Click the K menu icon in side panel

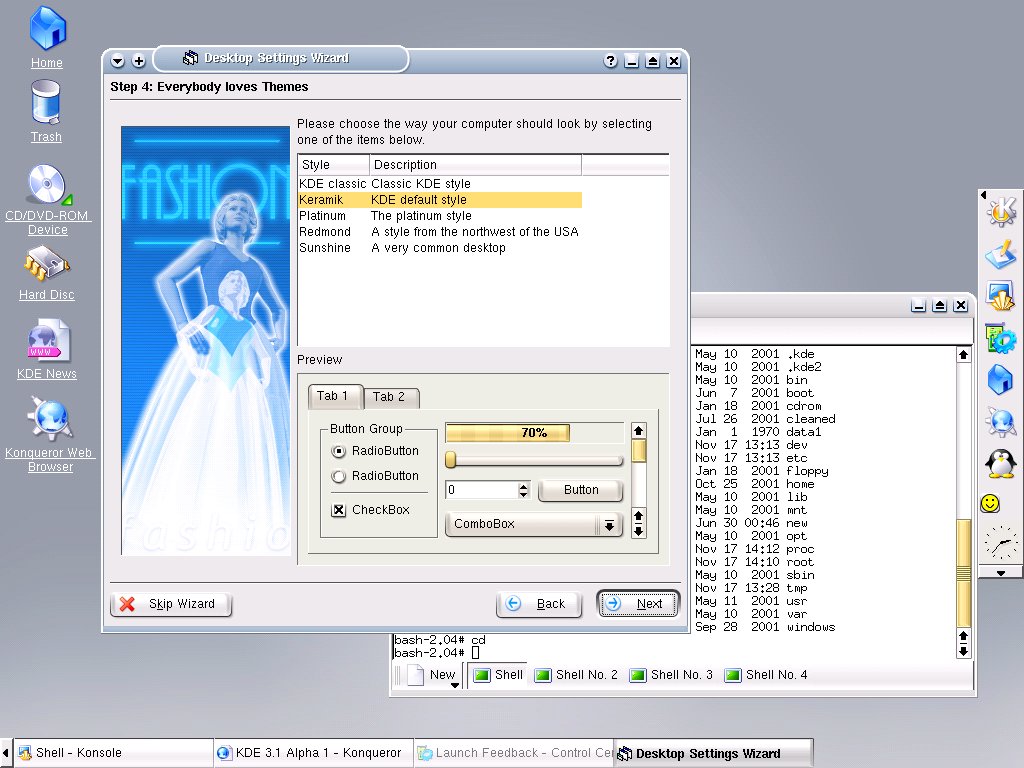pos(1000,211)
